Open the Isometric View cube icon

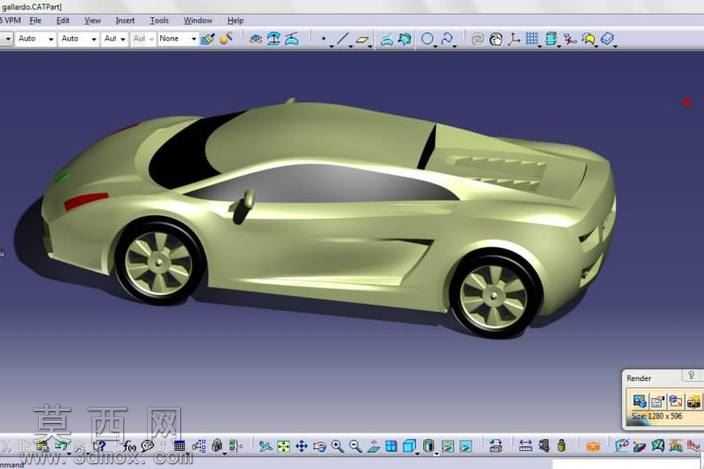coord(409,446)
